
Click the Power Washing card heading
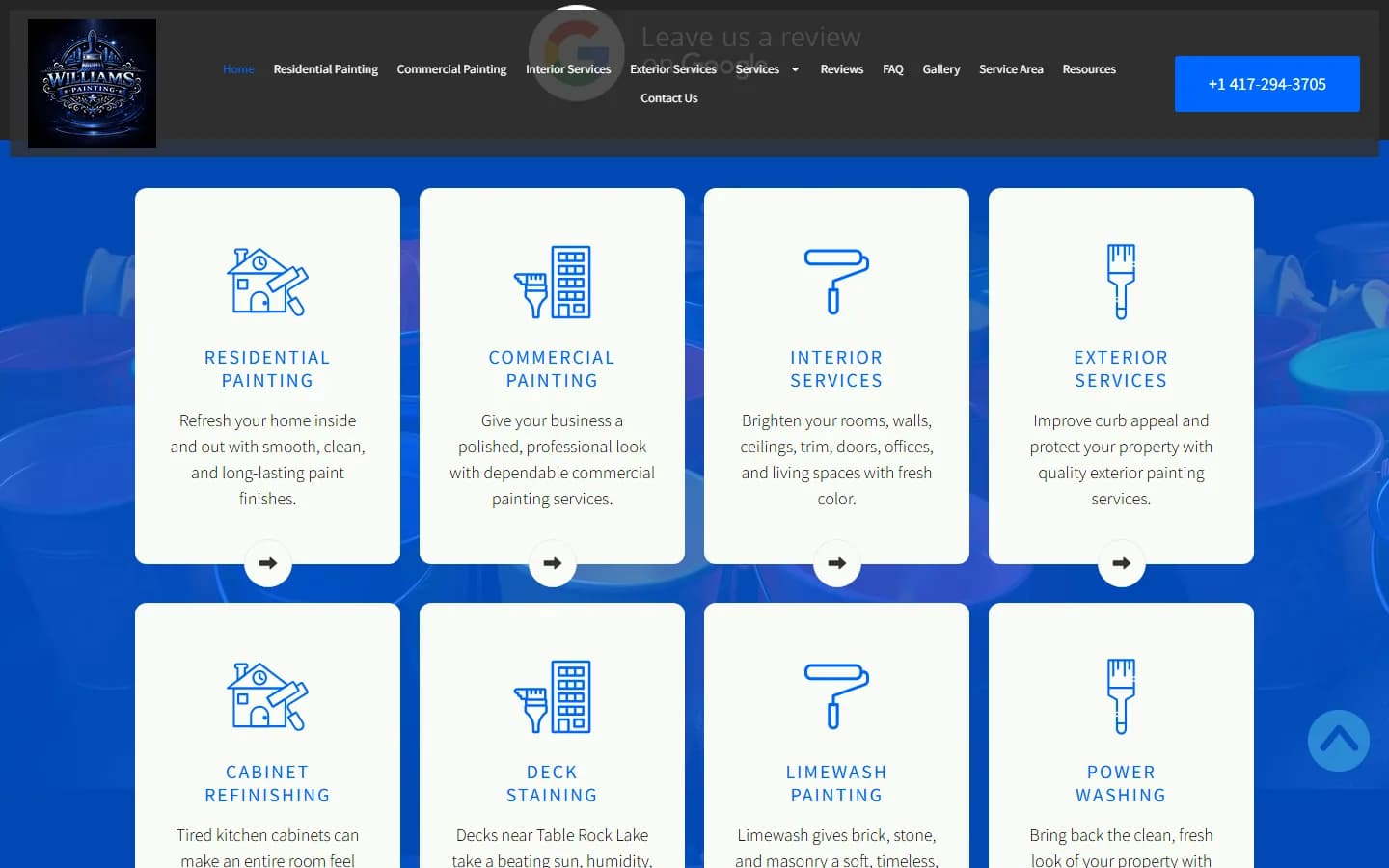(1121, 784)
